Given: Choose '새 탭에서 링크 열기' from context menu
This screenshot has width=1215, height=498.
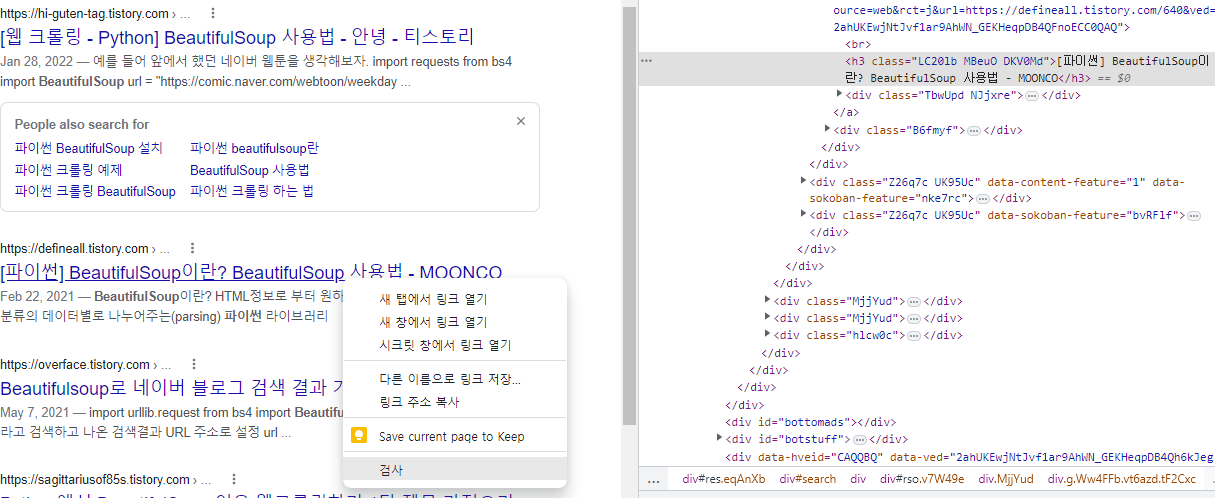Looking at the screenshot, I should [454, 299].
